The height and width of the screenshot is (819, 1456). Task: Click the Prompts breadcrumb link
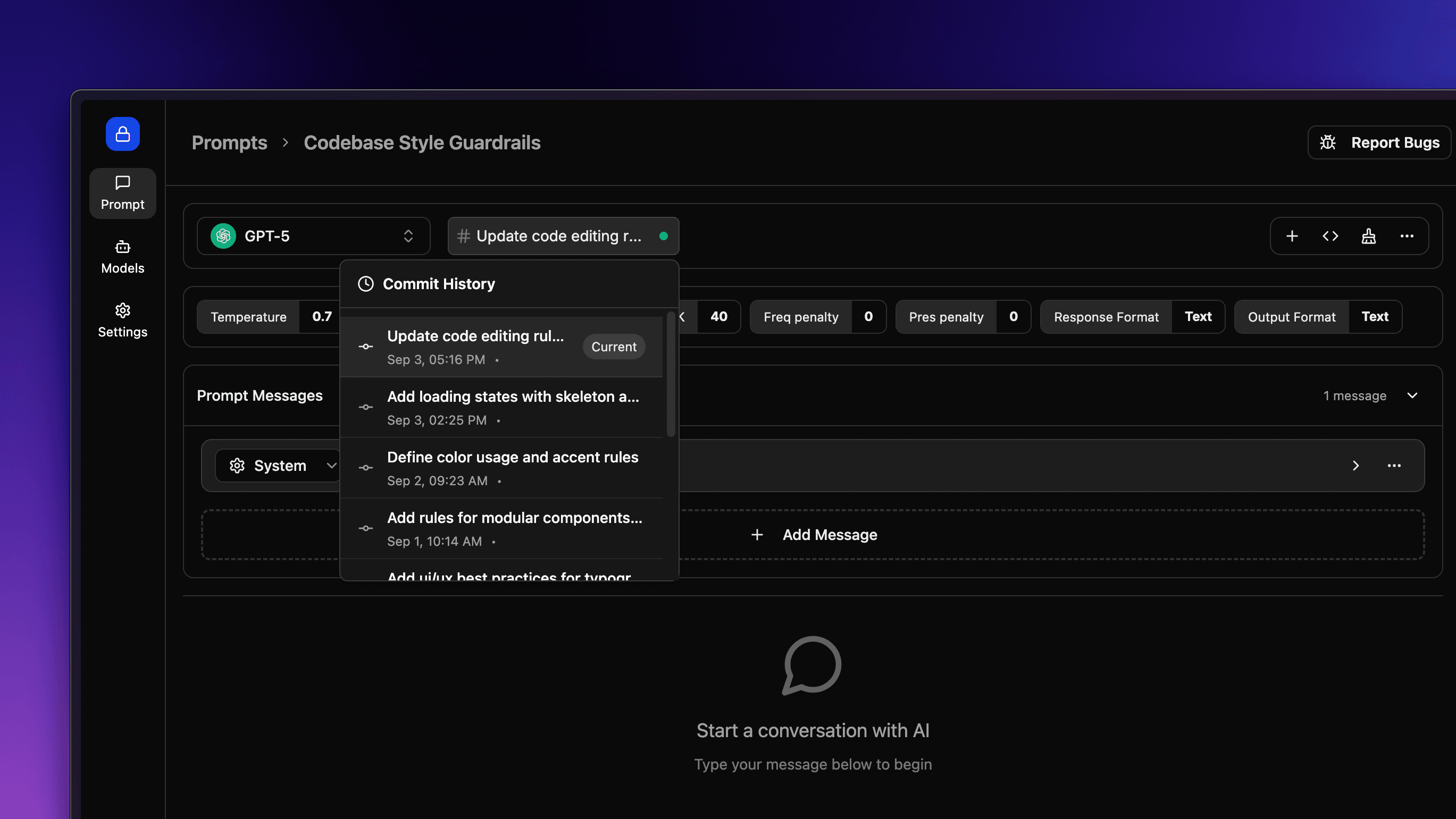pos(229,142)
